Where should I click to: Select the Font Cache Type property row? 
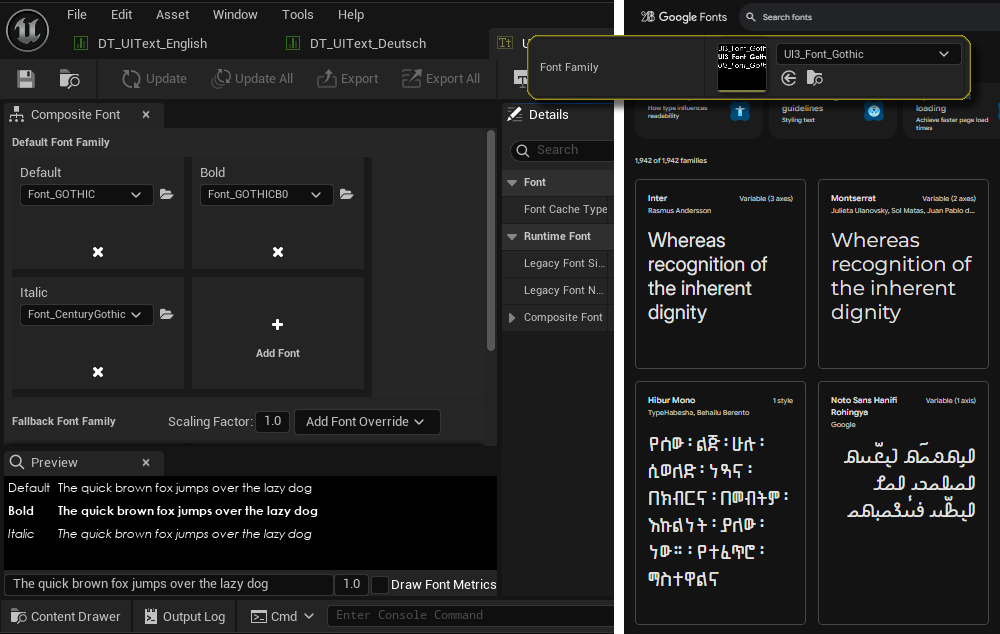pyautogui.click(x=558, y=209)
